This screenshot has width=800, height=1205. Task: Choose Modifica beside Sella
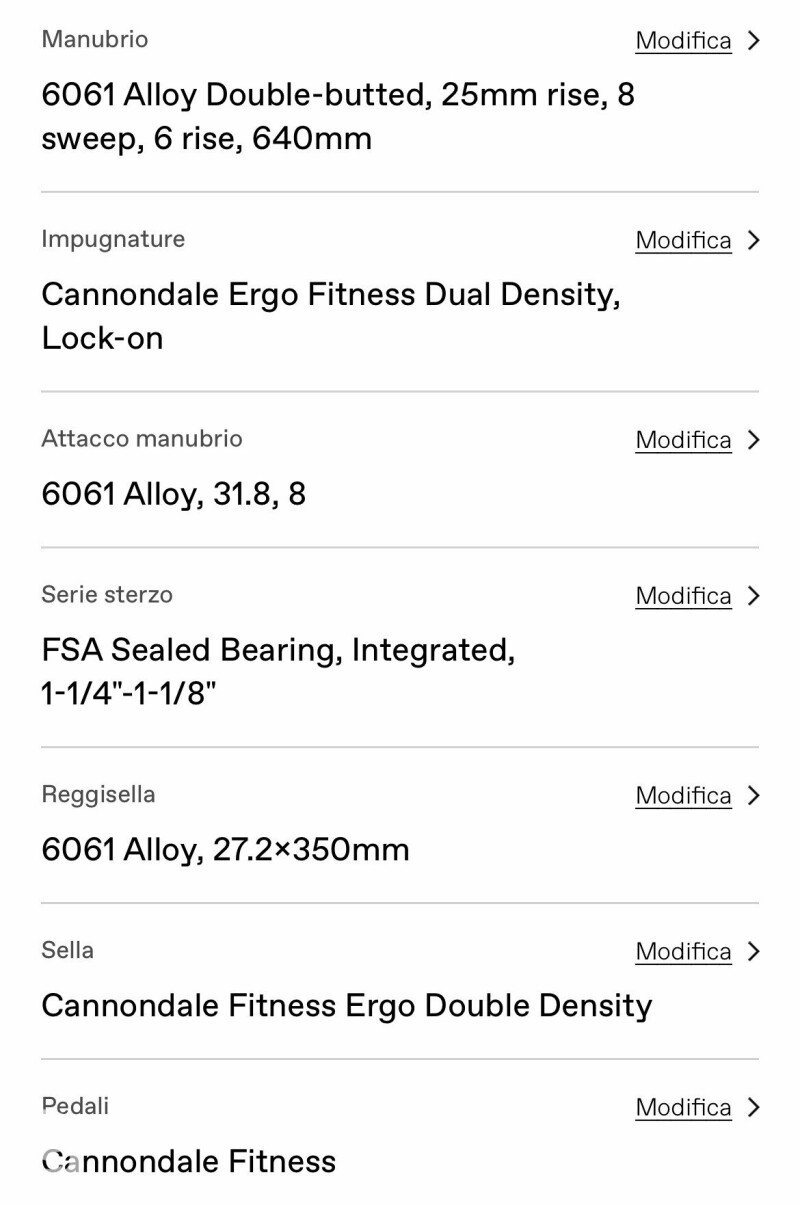(683, 952)
